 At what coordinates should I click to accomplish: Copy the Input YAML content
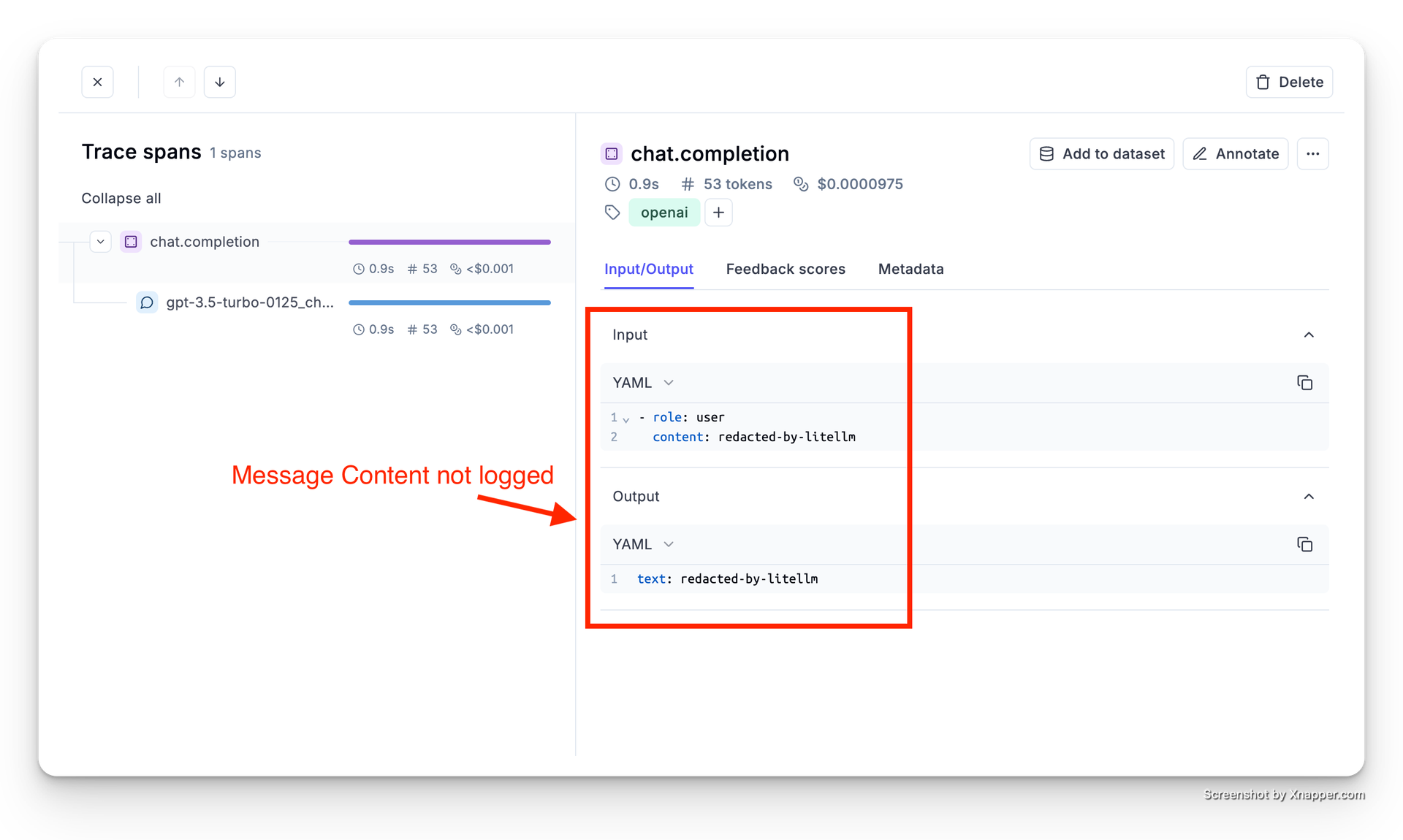(1304, 383)
